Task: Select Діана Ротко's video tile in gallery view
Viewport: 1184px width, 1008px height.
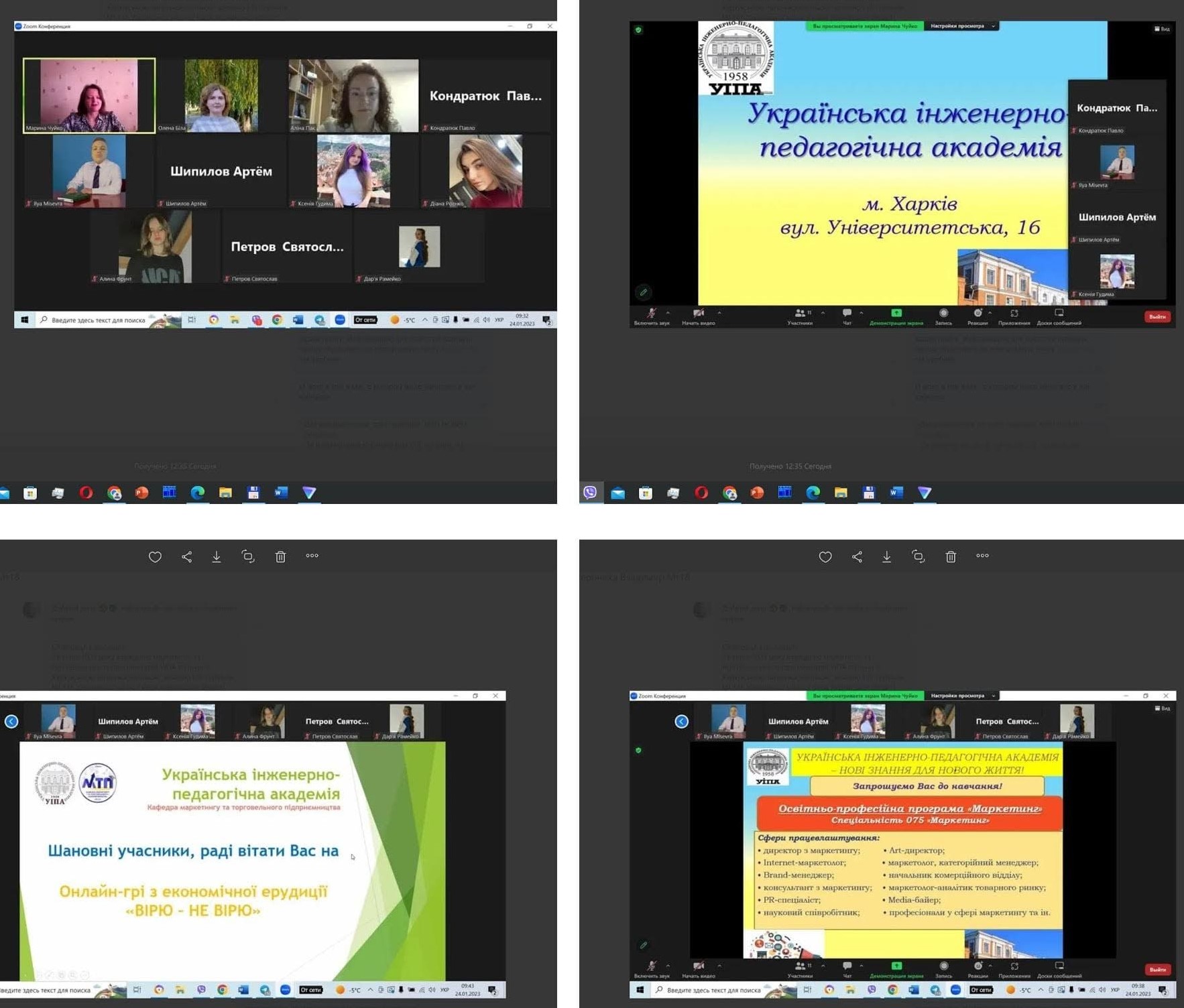Action: pos(485,171)
